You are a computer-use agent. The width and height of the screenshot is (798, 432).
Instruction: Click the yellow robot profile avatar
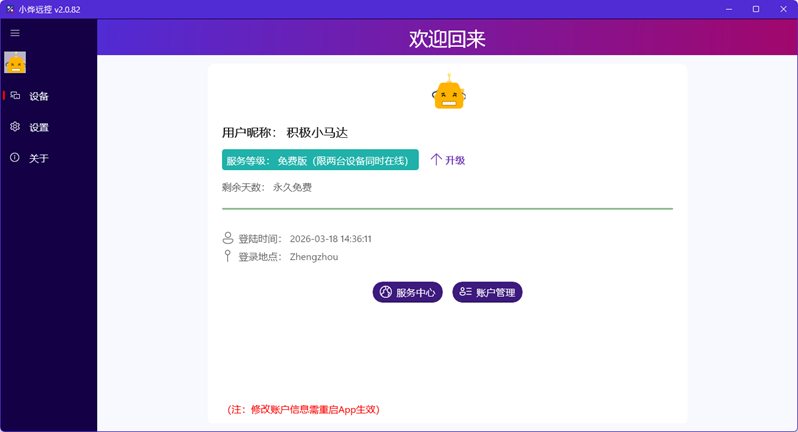click(x=448, y=93)
